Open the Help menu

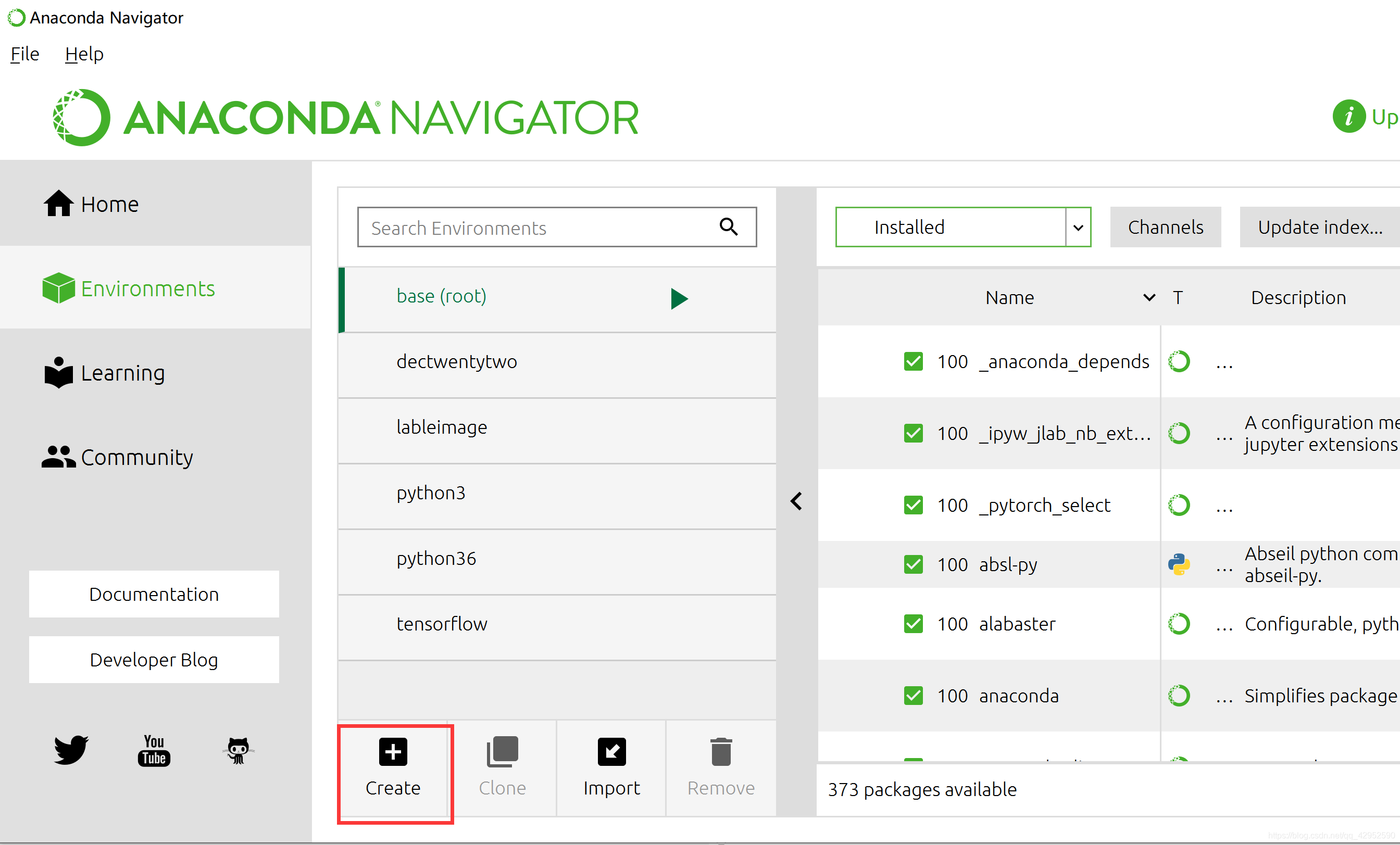click(x=84, y=55)
